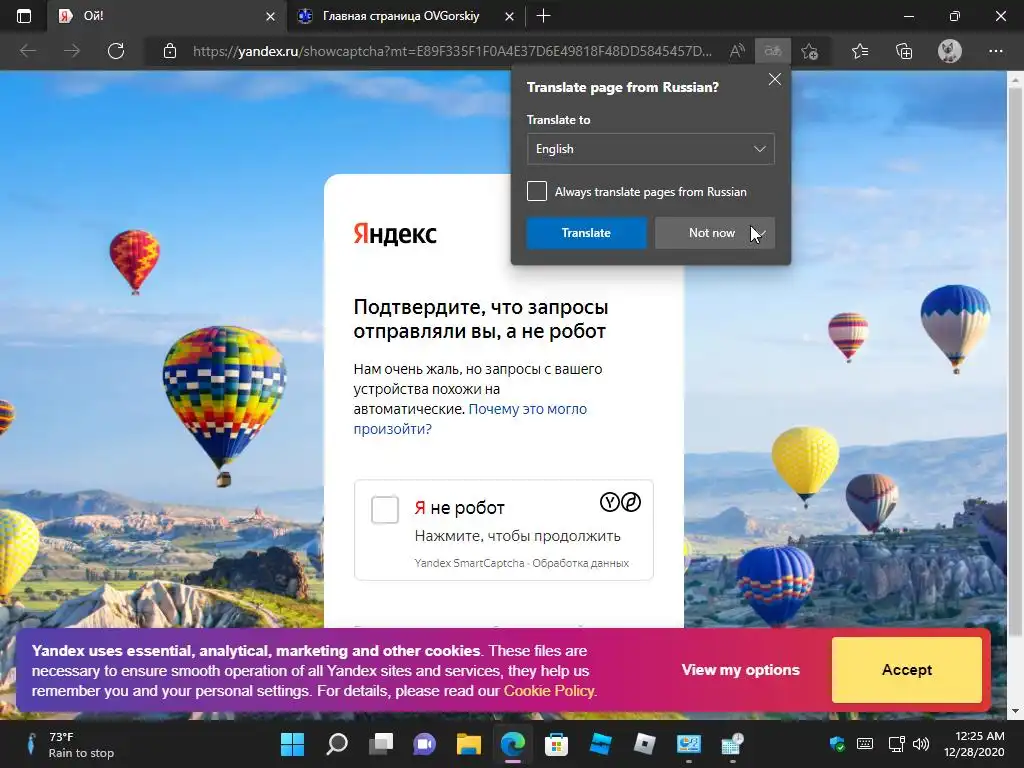Close the translate popup
The width and height of the screenshot is (1024, 768).
[775, 79]
